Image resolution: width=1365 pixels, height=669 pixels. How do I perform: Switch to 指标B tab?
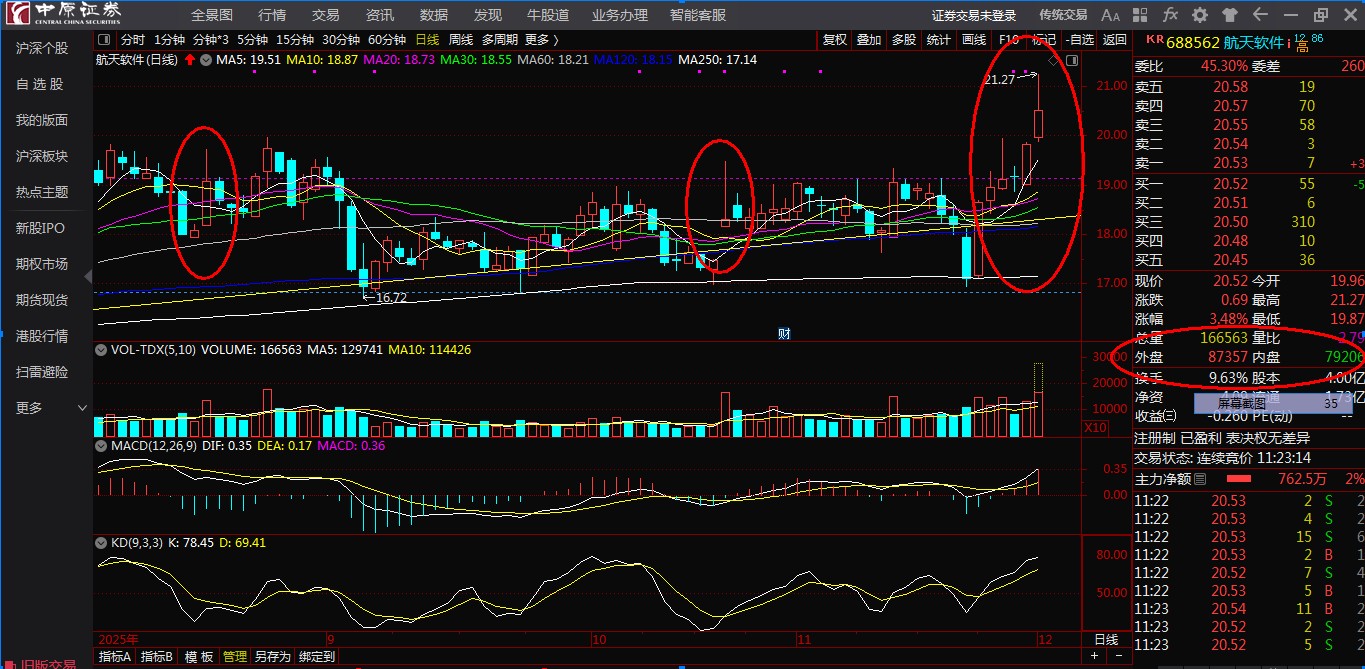pyautogui.click(x=156, y=657)
